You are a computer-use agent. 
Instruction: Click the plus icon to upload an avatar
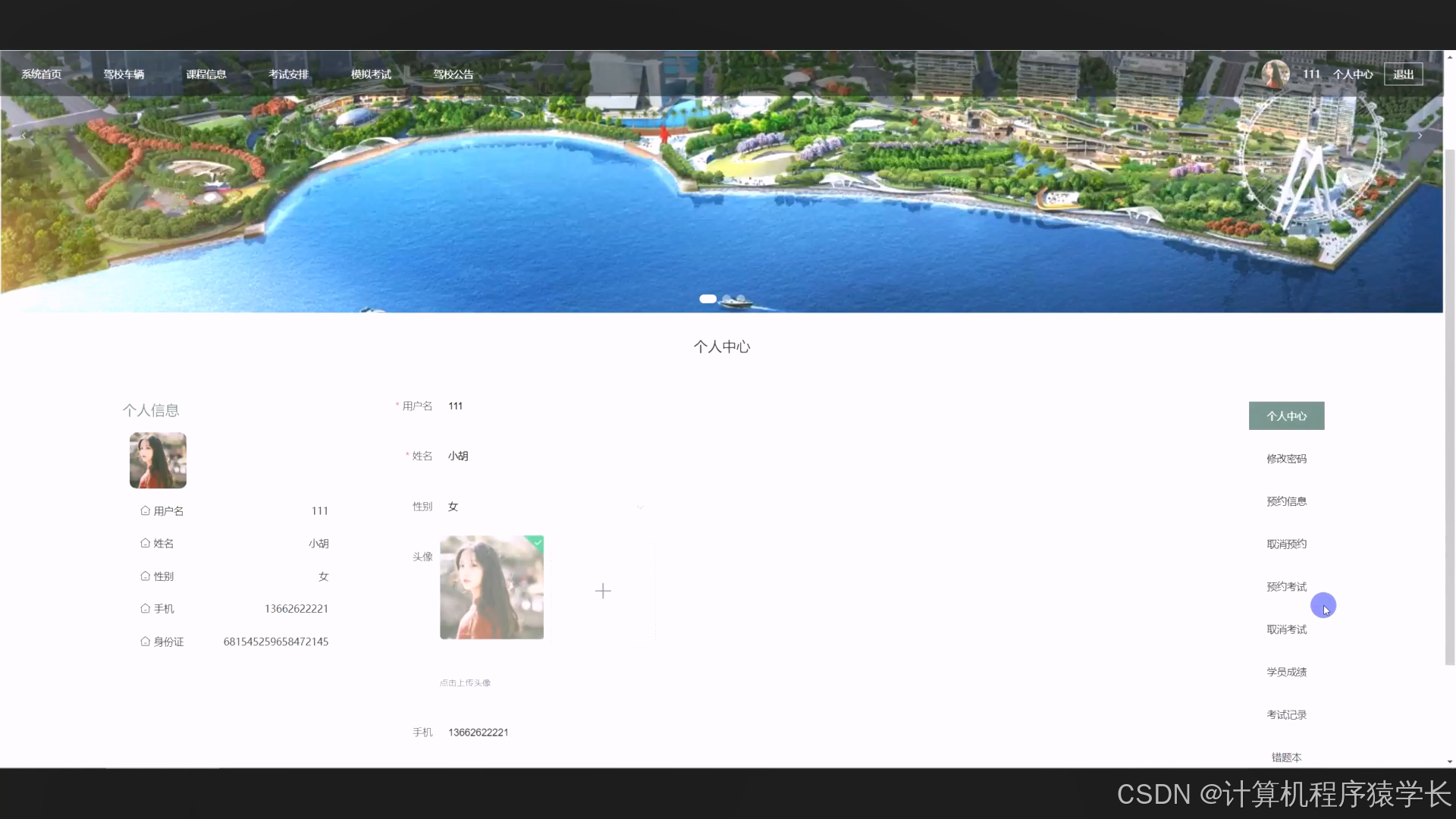(603, 591)
